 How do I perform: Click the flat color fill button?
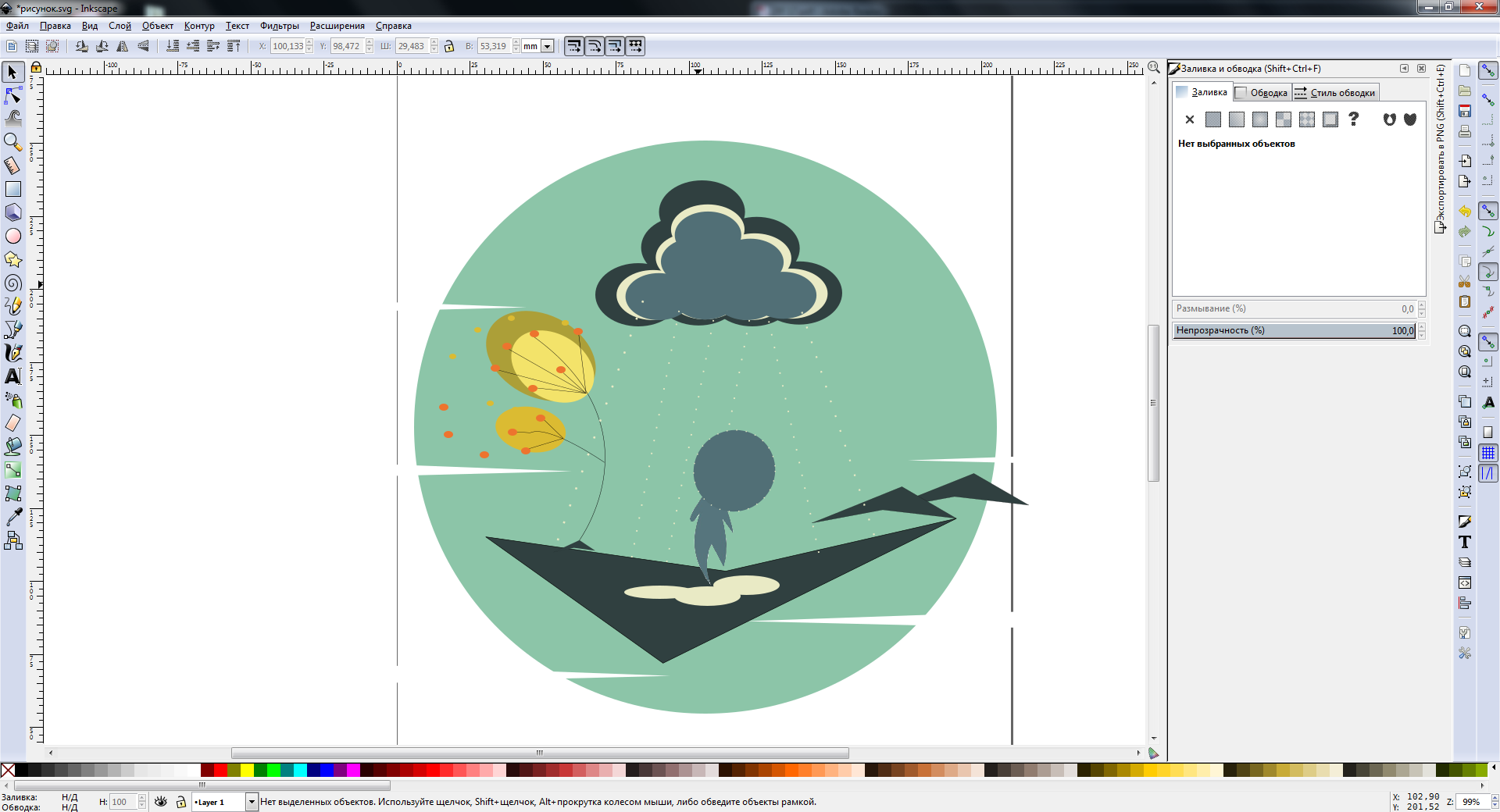pyautogui.click(x=1213, y=119)
